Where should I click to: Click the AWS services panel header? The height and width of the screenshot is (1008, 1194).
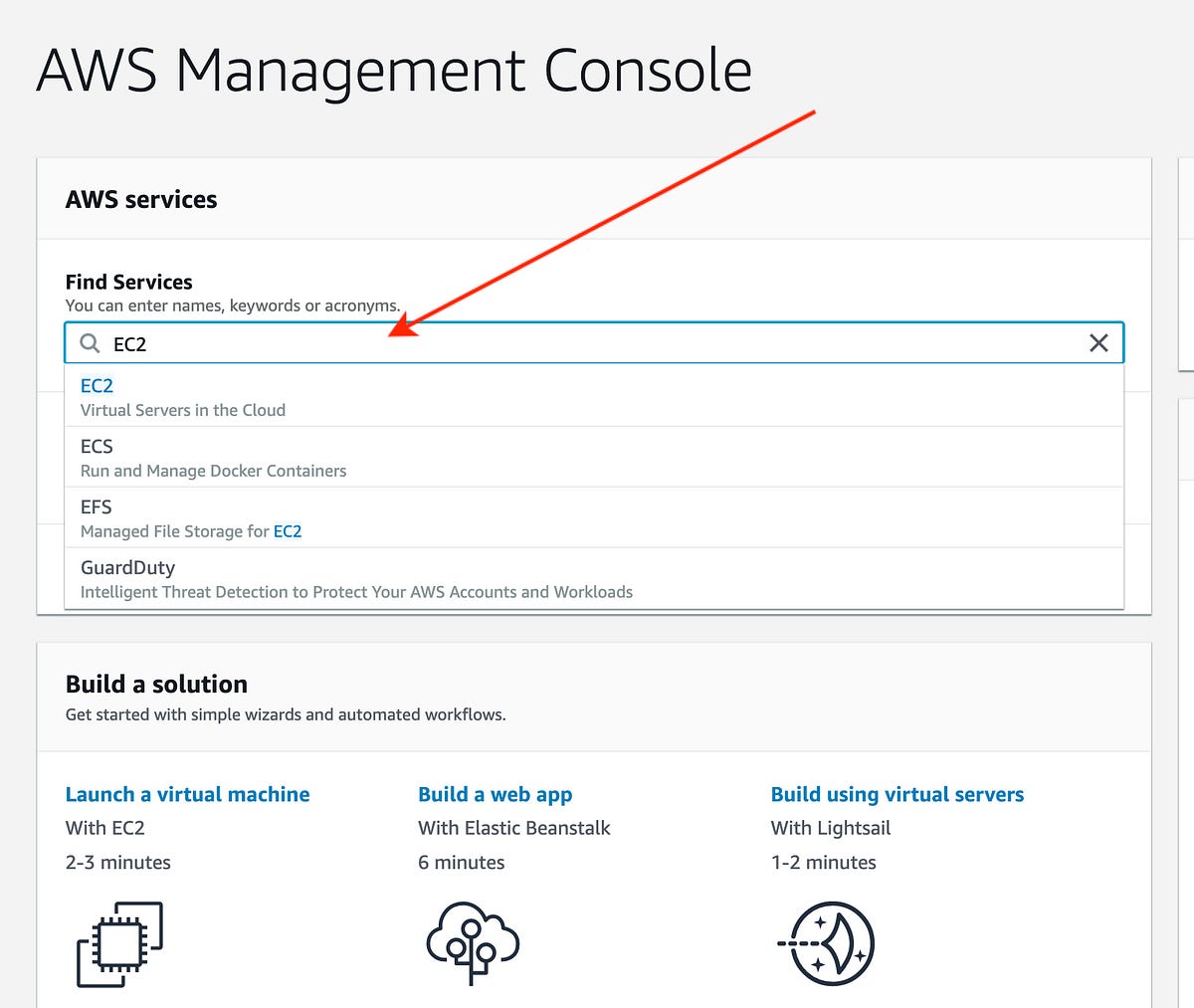click(140, 199)
